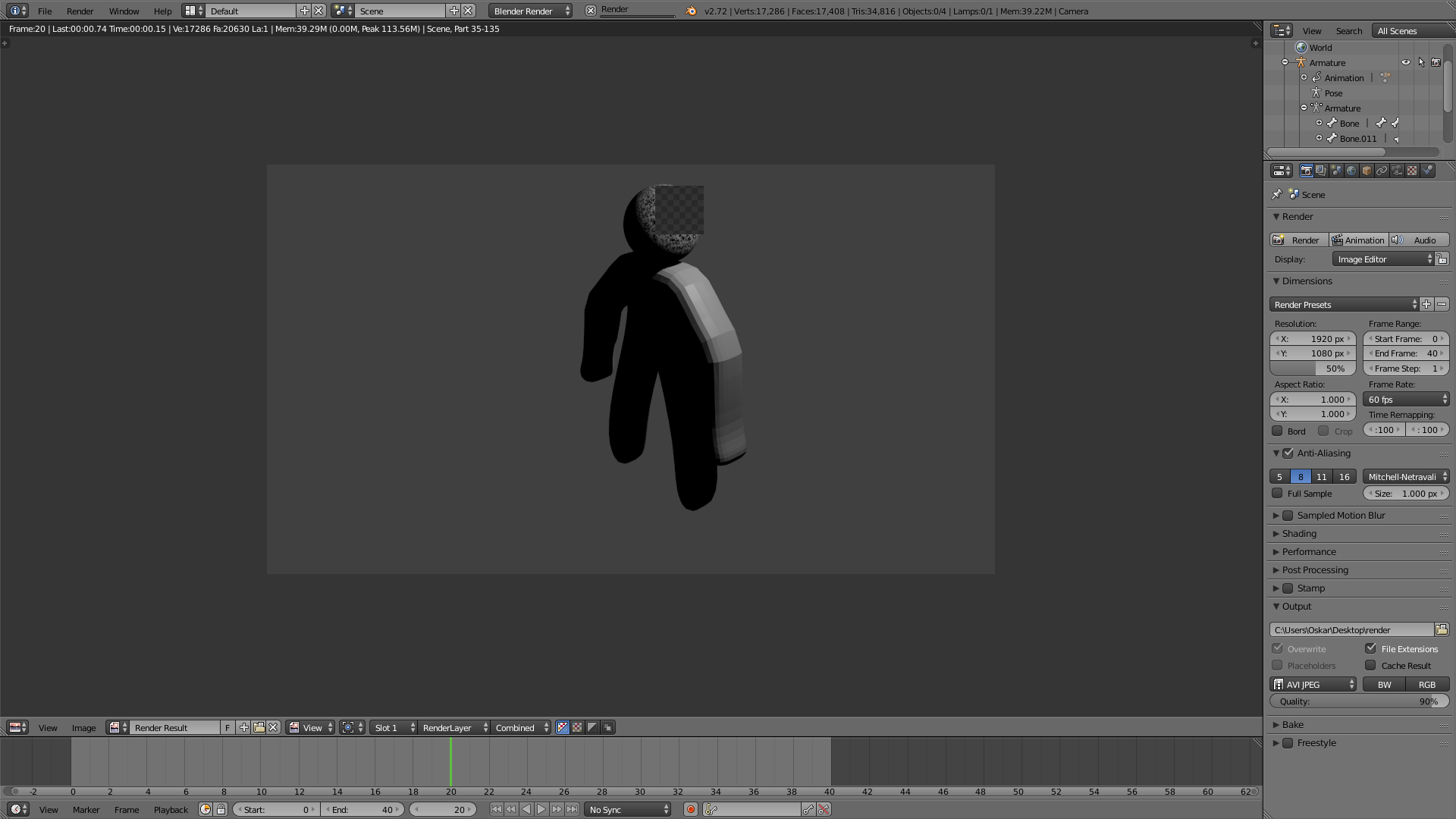This screenshot has height=819, width=1456.
Task: Toggle Armature visibility eye in outliner
Action: [x=1405, y=63]
